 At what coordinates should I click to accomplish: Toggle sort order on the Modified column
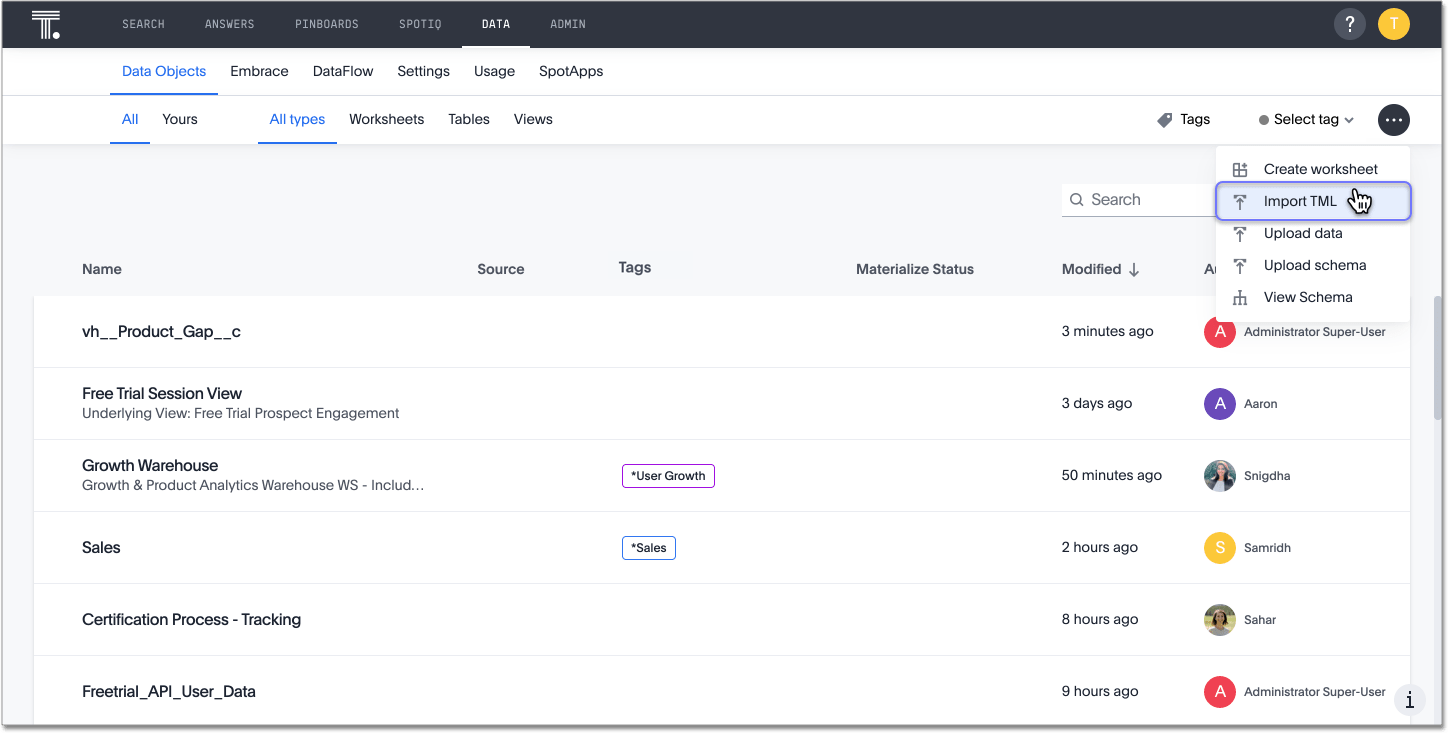coord(1131,268)
